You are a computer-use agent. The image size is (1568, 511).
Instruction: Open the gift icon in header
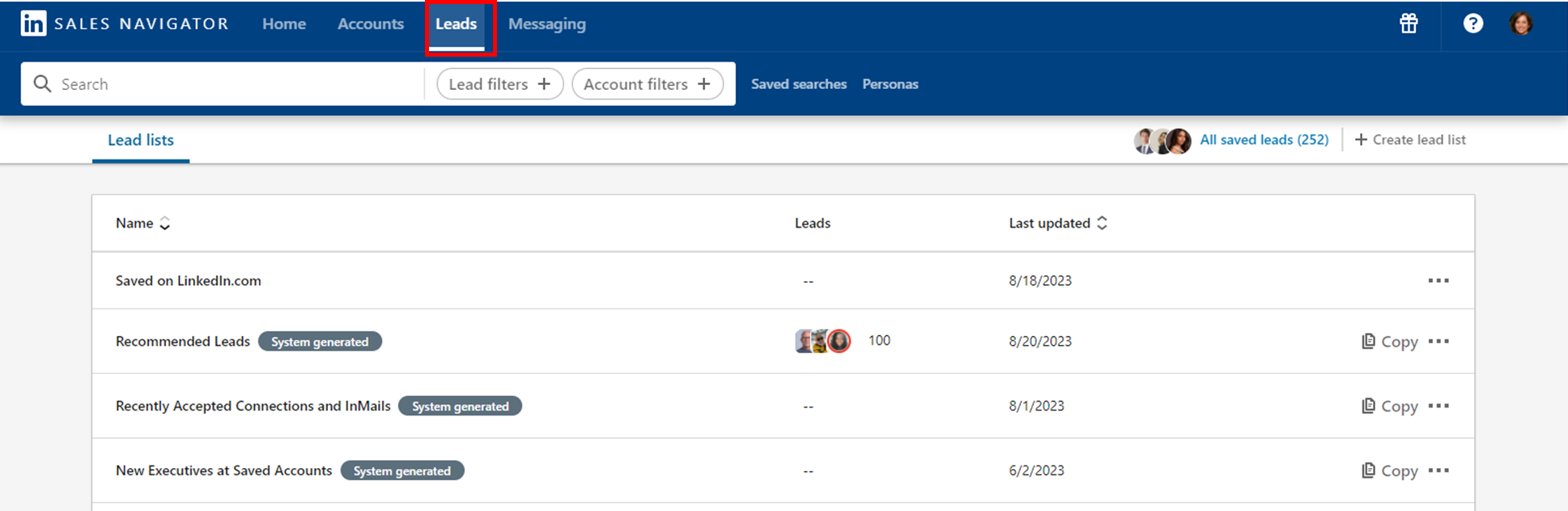click(x=1409, y=23)
